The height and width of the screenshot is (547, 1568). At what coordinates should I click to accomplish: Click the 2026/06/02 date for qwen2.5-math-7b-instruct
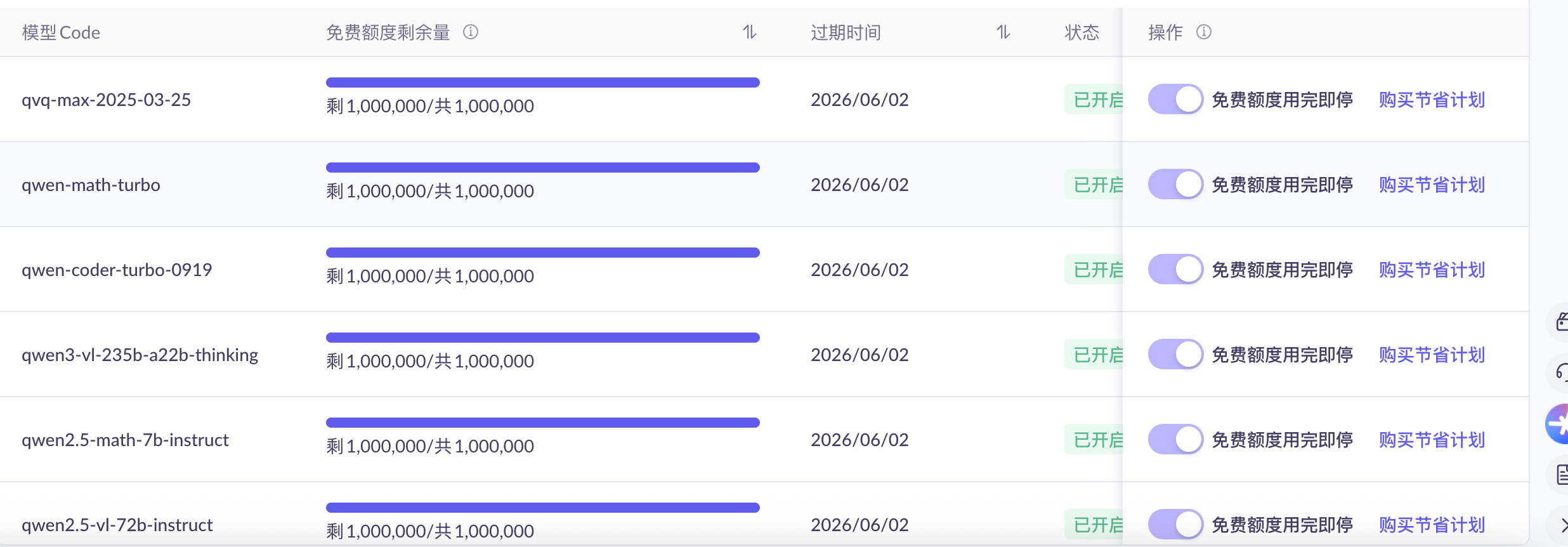[x=859, y=440]
